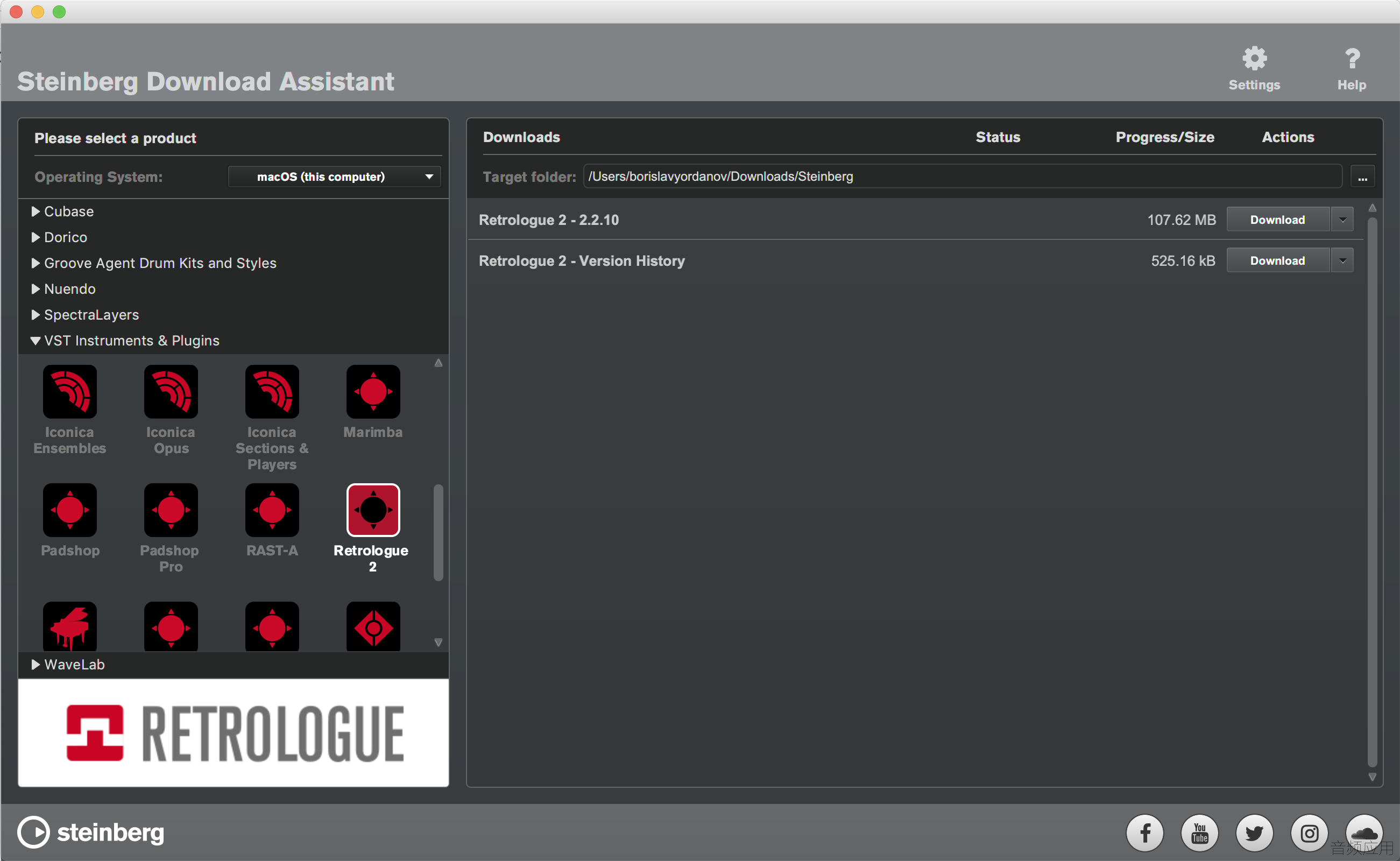Open dropdown arrow beside Retrologue 2 - 2.2.10 Download
This screenshot has width=1400, height=861.
pos(1343,220)
